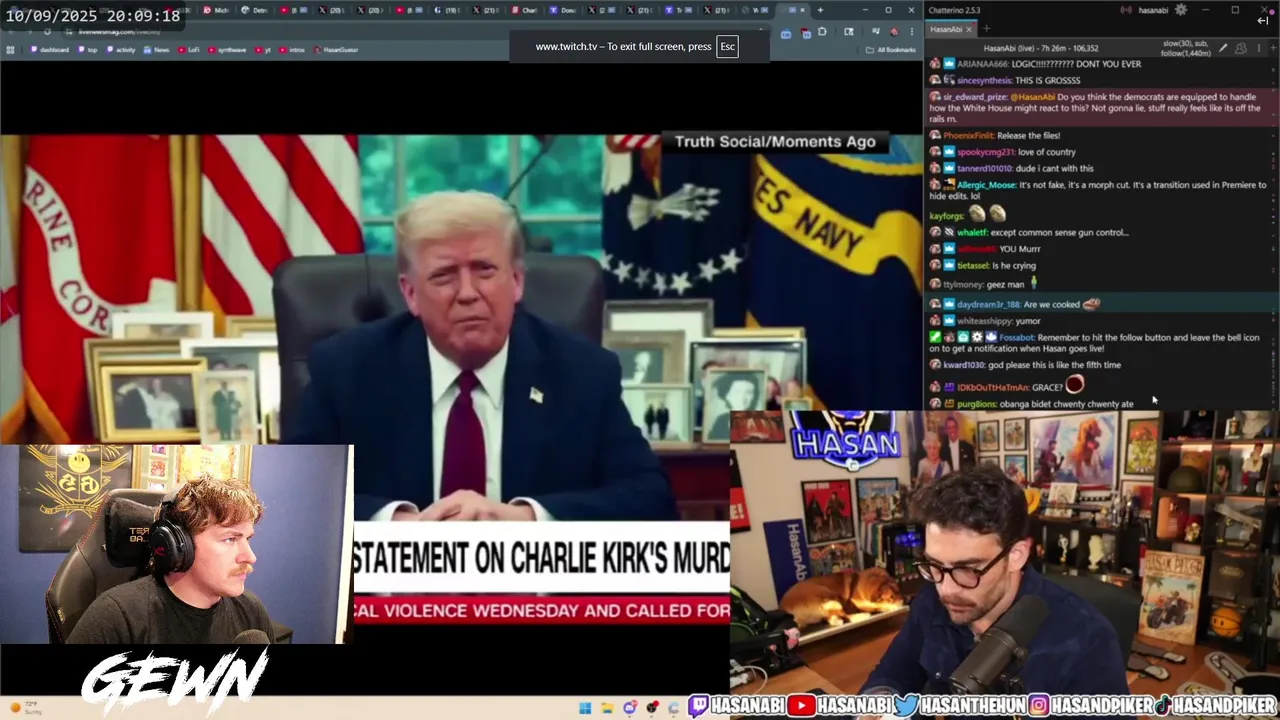Close the HasanAbi chat tab
The image size is (1280, 720).
[970, 29]
